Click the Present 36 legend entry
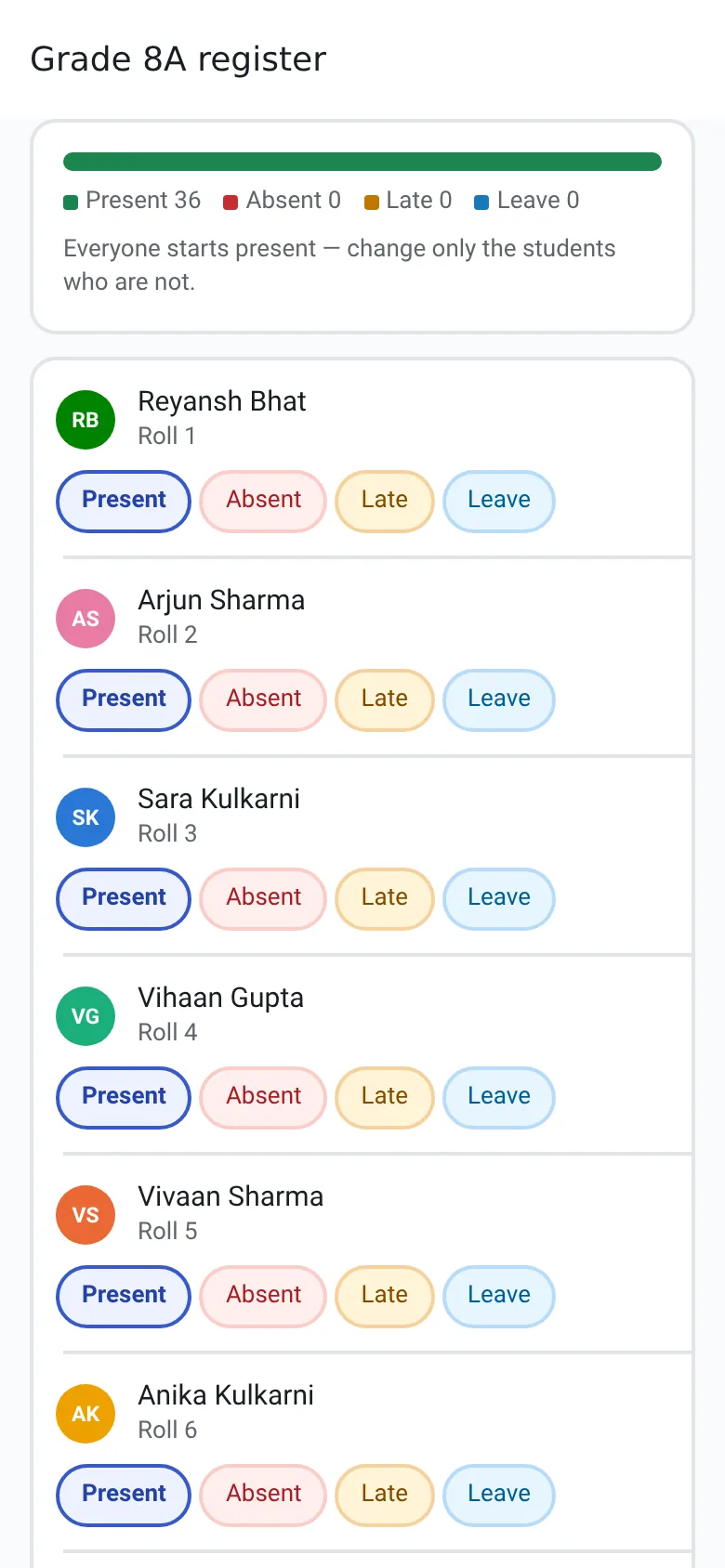Screen dimensions: 725x1568 point(132,201)
